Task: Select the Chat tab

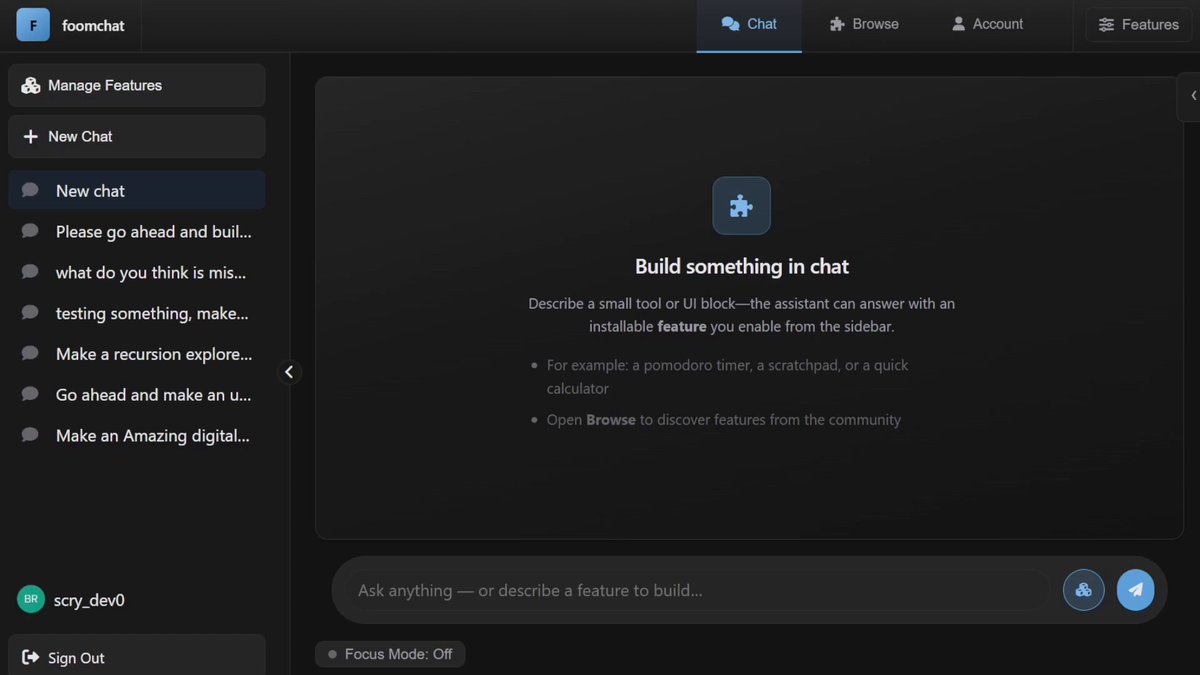Action: click(x=749, y=25)
